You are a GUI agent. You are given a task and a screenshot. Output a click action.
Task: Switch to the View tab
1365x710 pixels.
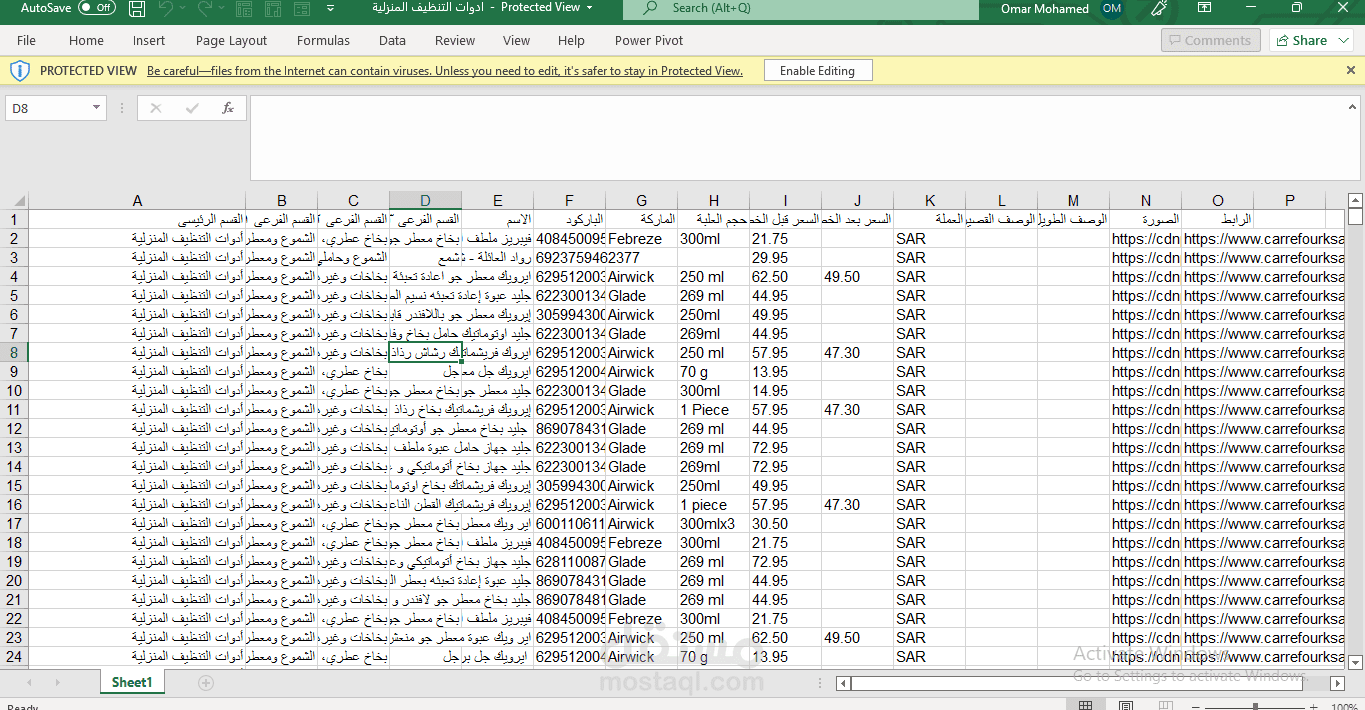[516, 41]
